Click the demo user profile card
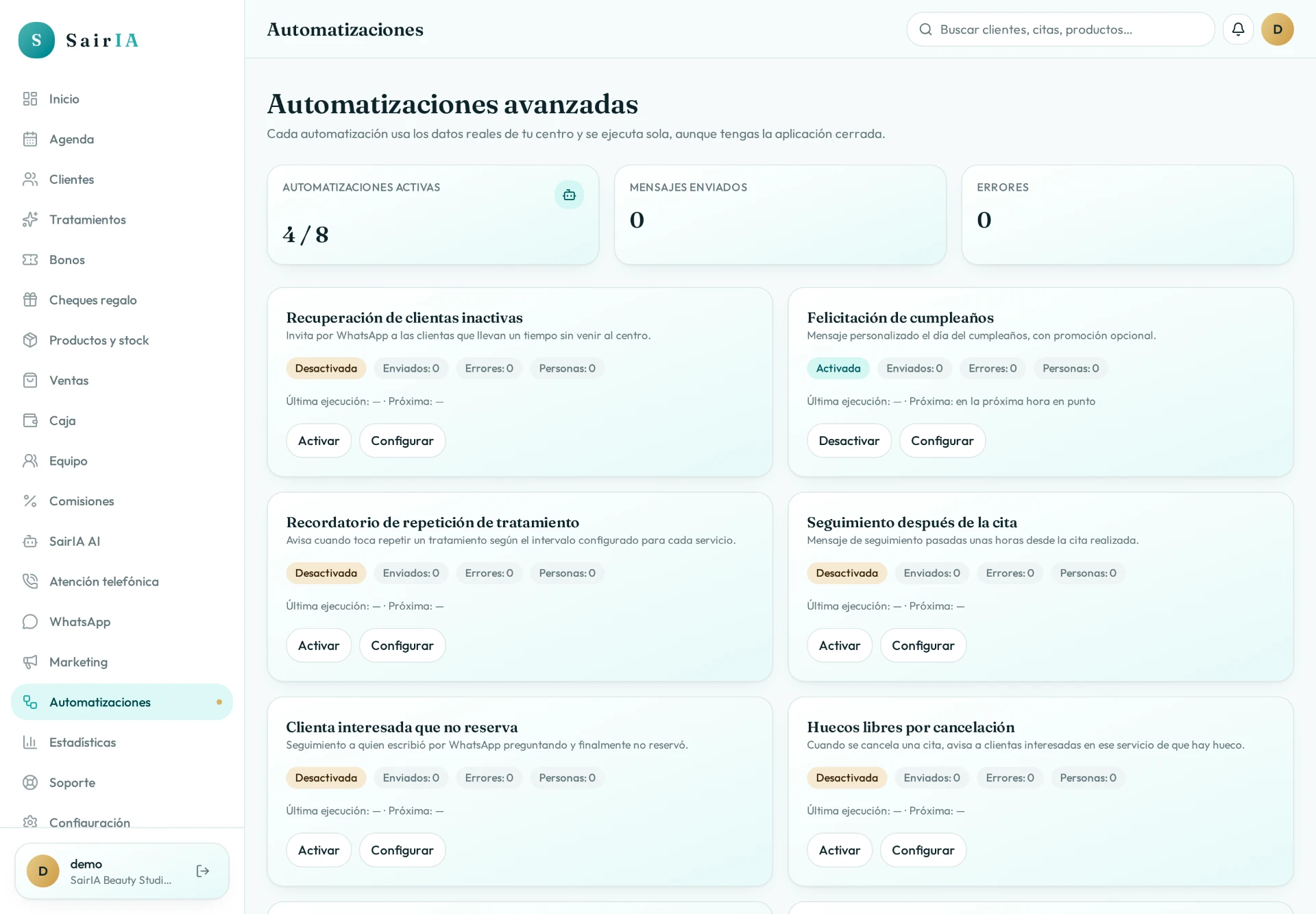 tap(122, 871)
